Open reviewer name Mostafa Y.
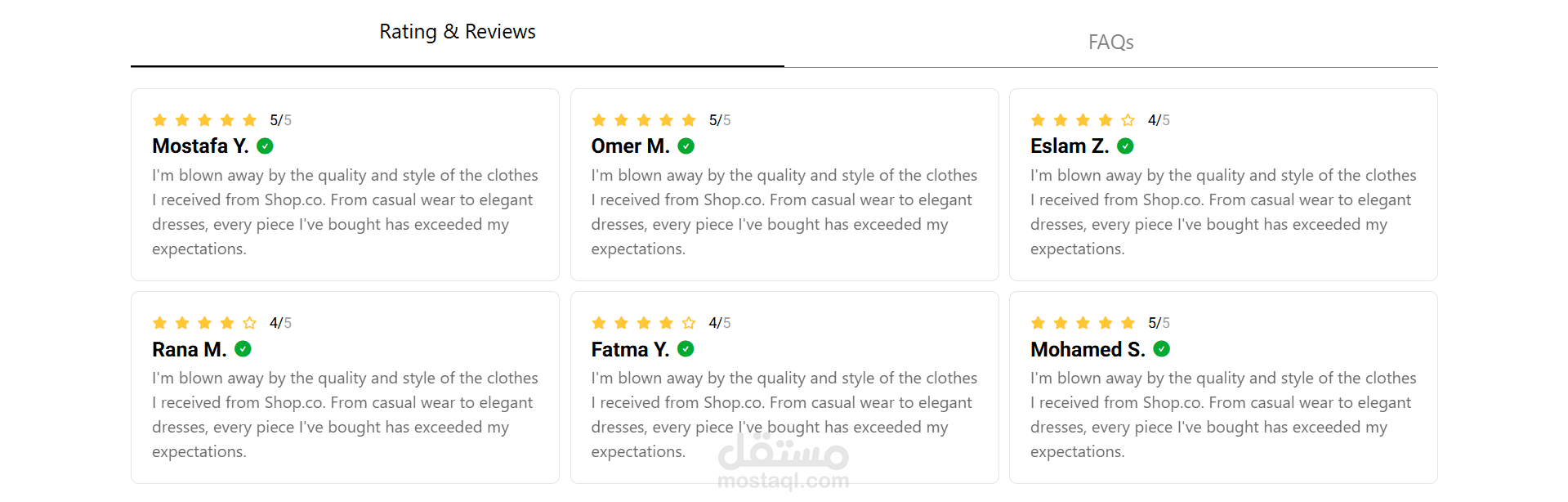This screenshot has height=502, width=1568. tap(200, 146)
